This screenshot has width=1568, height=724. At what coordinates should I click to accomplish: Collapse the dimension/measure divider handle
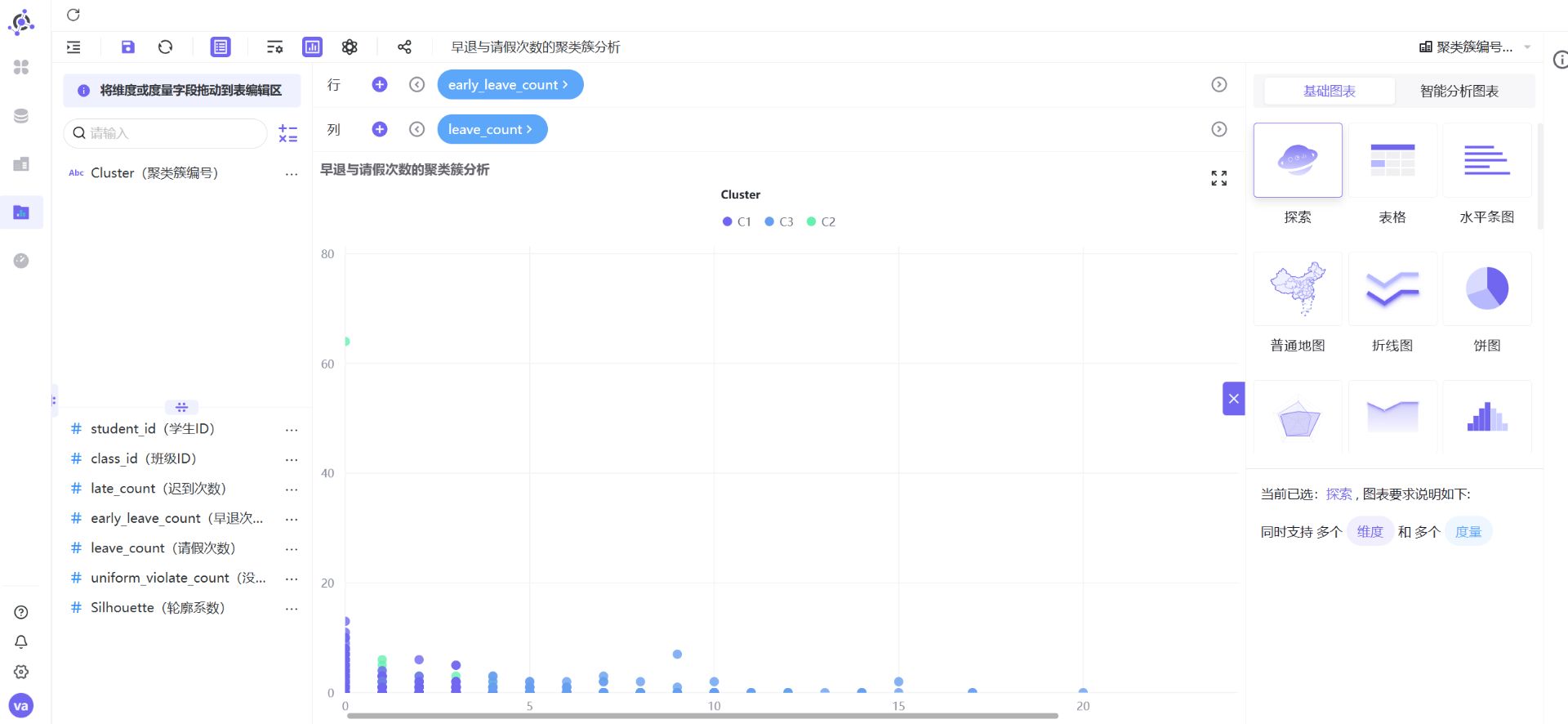point(181,407)
